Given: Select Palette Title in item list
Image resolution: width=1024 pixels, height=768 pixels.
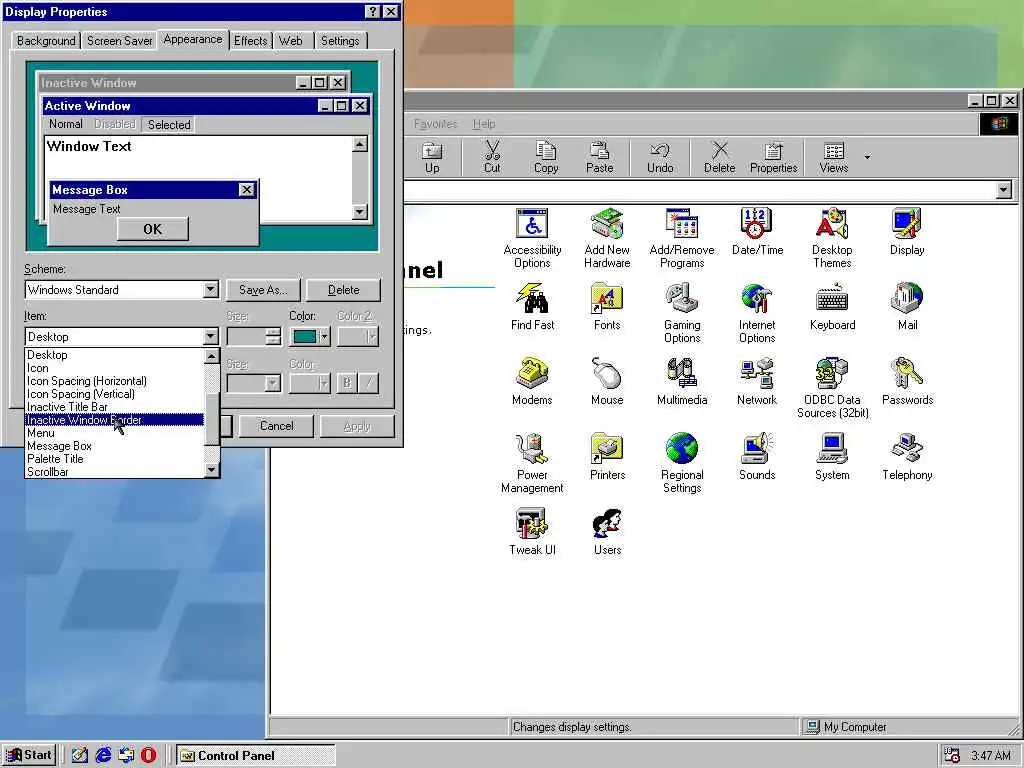Looking at the screenshot, I should [114, 459].
